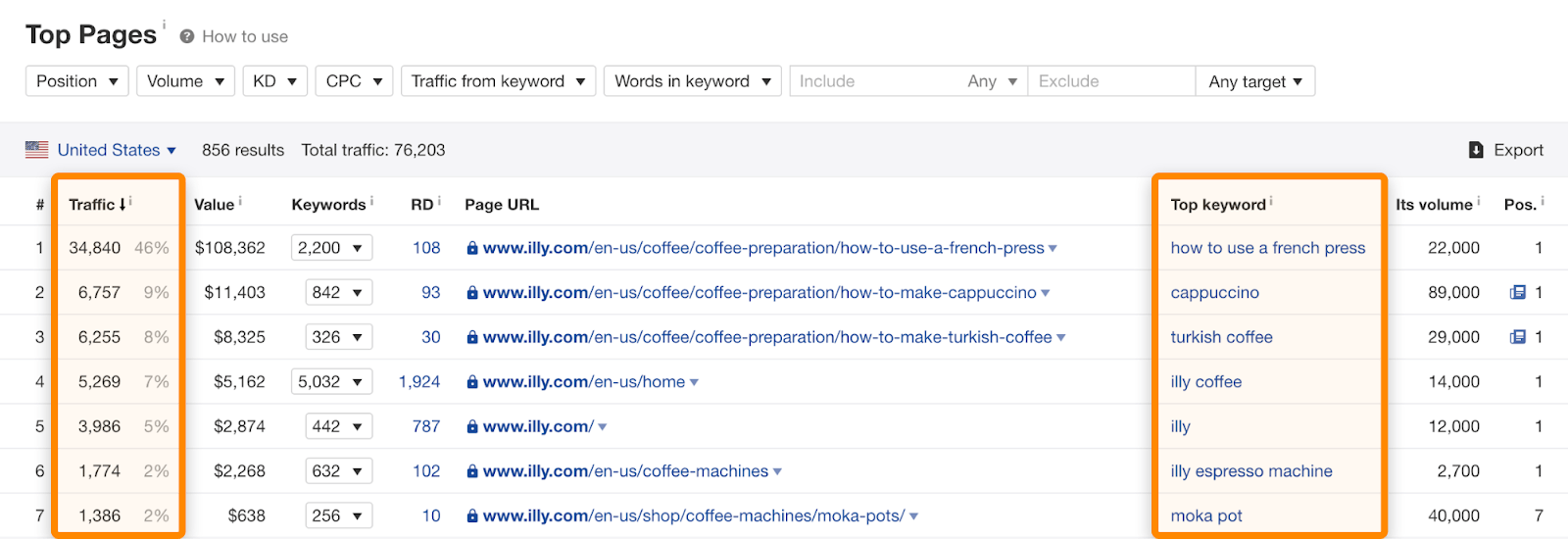
Task: Open the Volume filter dropdown
Action: pyautogui.click(x=185, y=81)
